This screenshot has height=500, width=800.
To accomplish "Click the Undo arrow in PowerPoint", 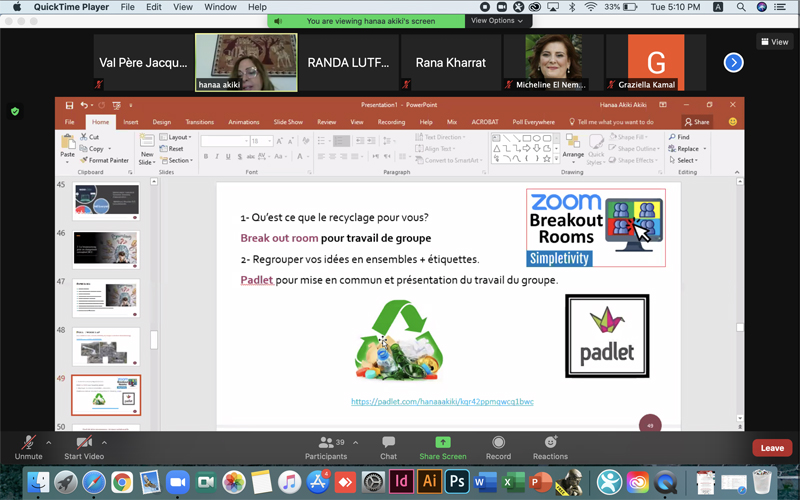I will 84,105.
